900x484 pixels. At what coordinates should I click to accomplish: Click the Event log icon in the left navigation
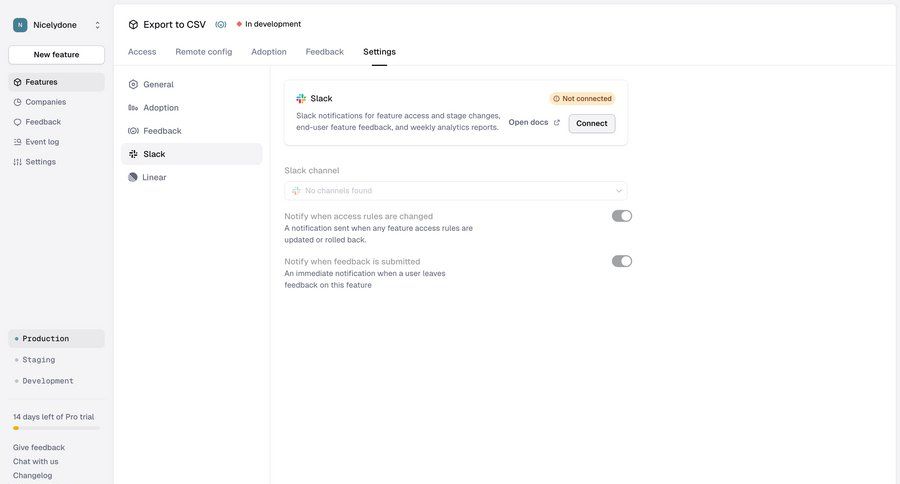pos(17,142)
